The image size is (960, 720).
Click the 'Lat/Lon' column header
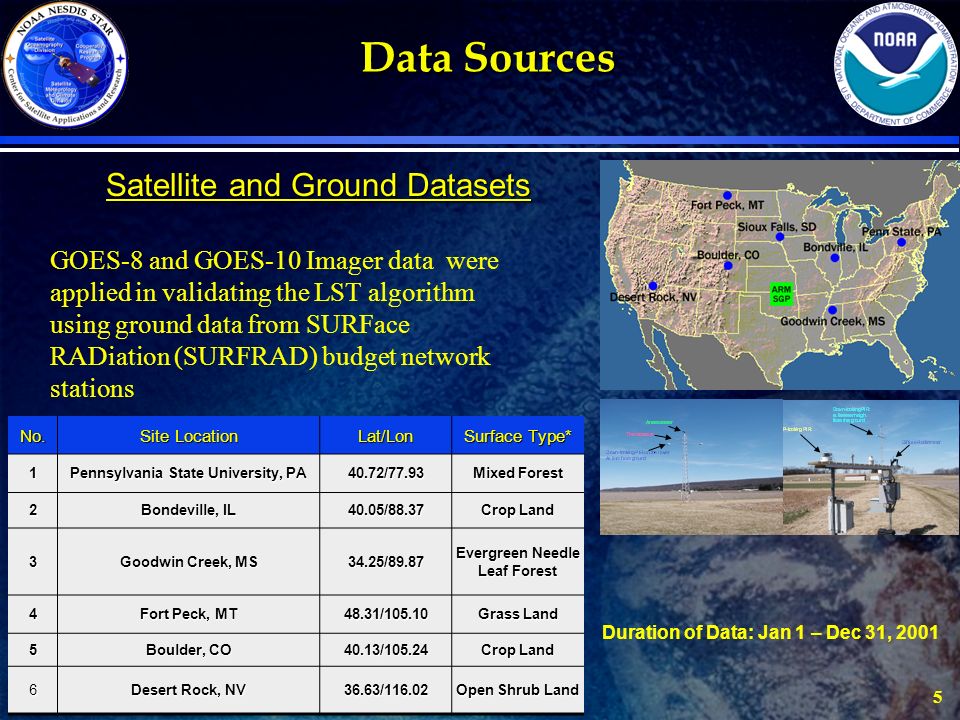point(386,436)
